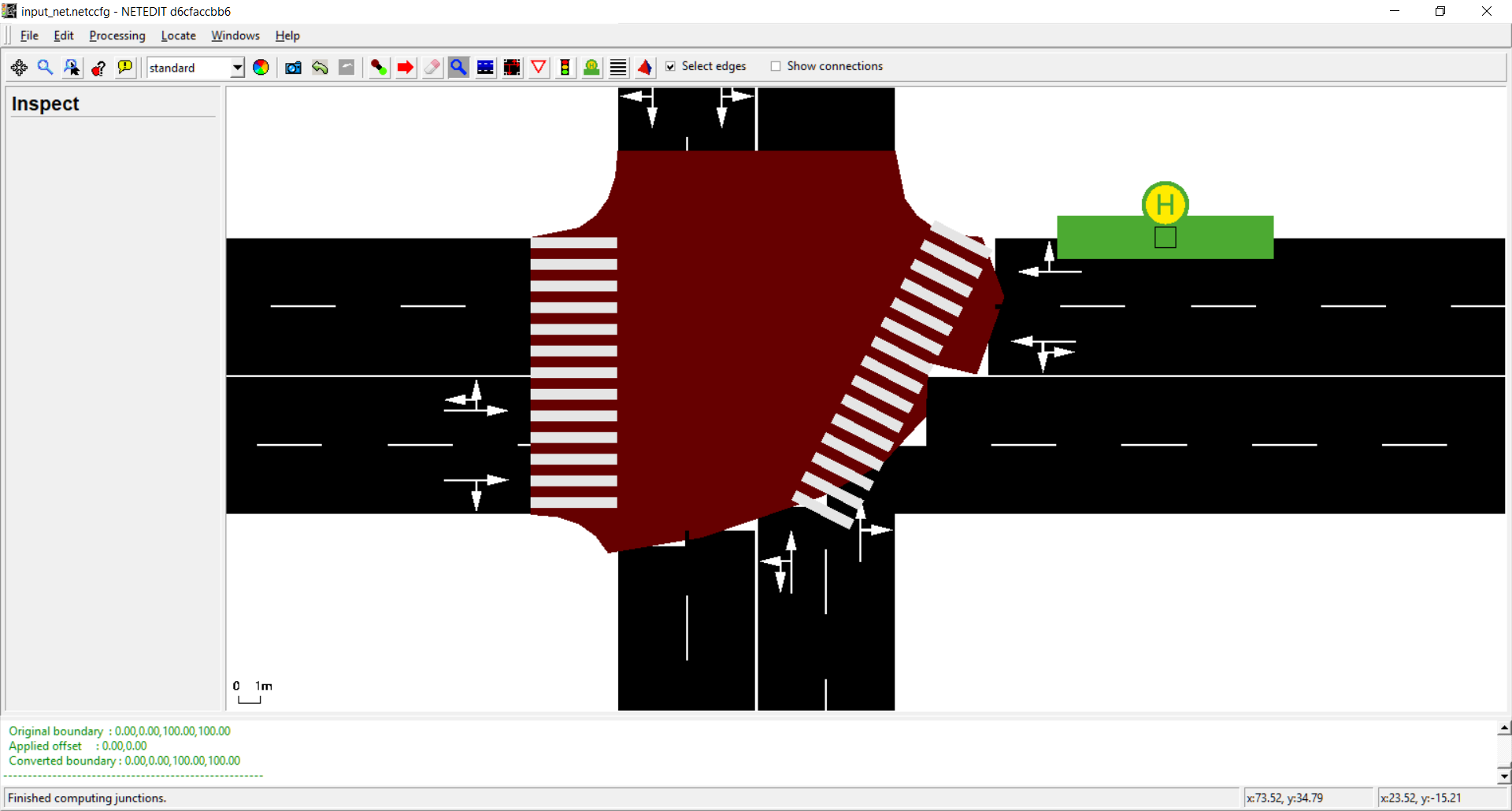Click the recenter view icon
Screen dimensions: 1512x811
click(19, 68)
